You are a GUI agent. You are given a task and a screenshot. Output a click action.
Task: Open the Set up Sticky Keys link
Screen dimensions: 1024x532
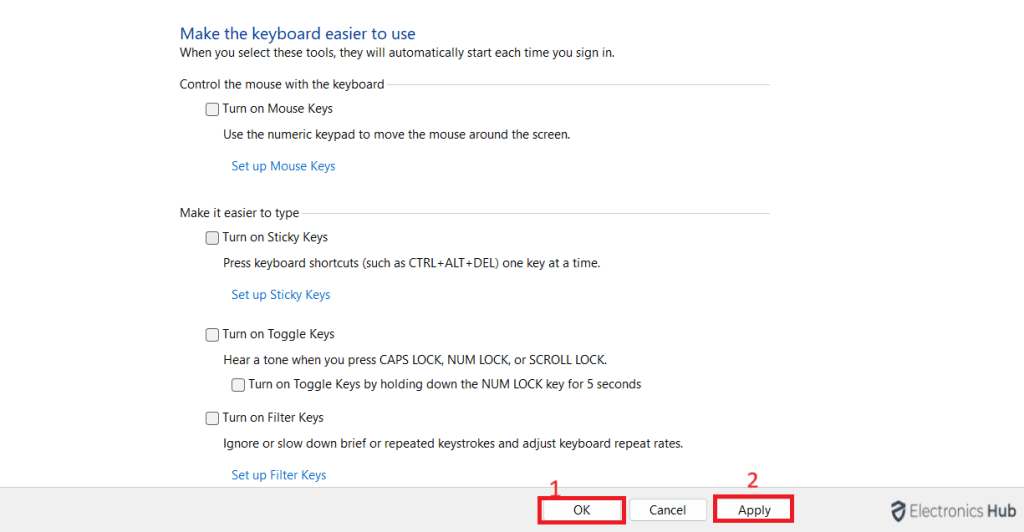click(x=280, y=295)
